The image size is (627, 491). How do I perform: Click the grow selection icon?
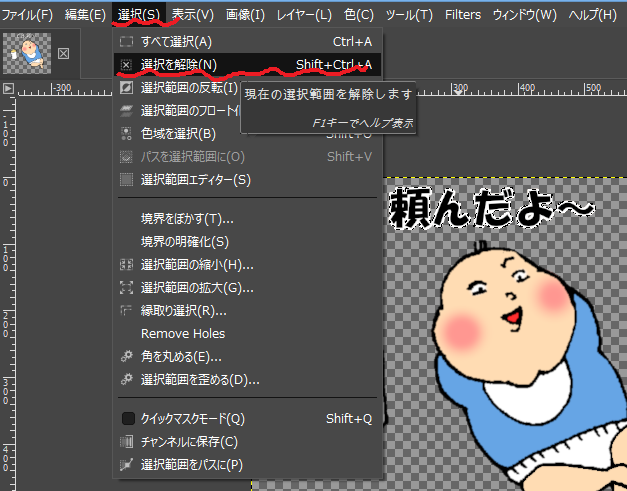coord(126,288)
